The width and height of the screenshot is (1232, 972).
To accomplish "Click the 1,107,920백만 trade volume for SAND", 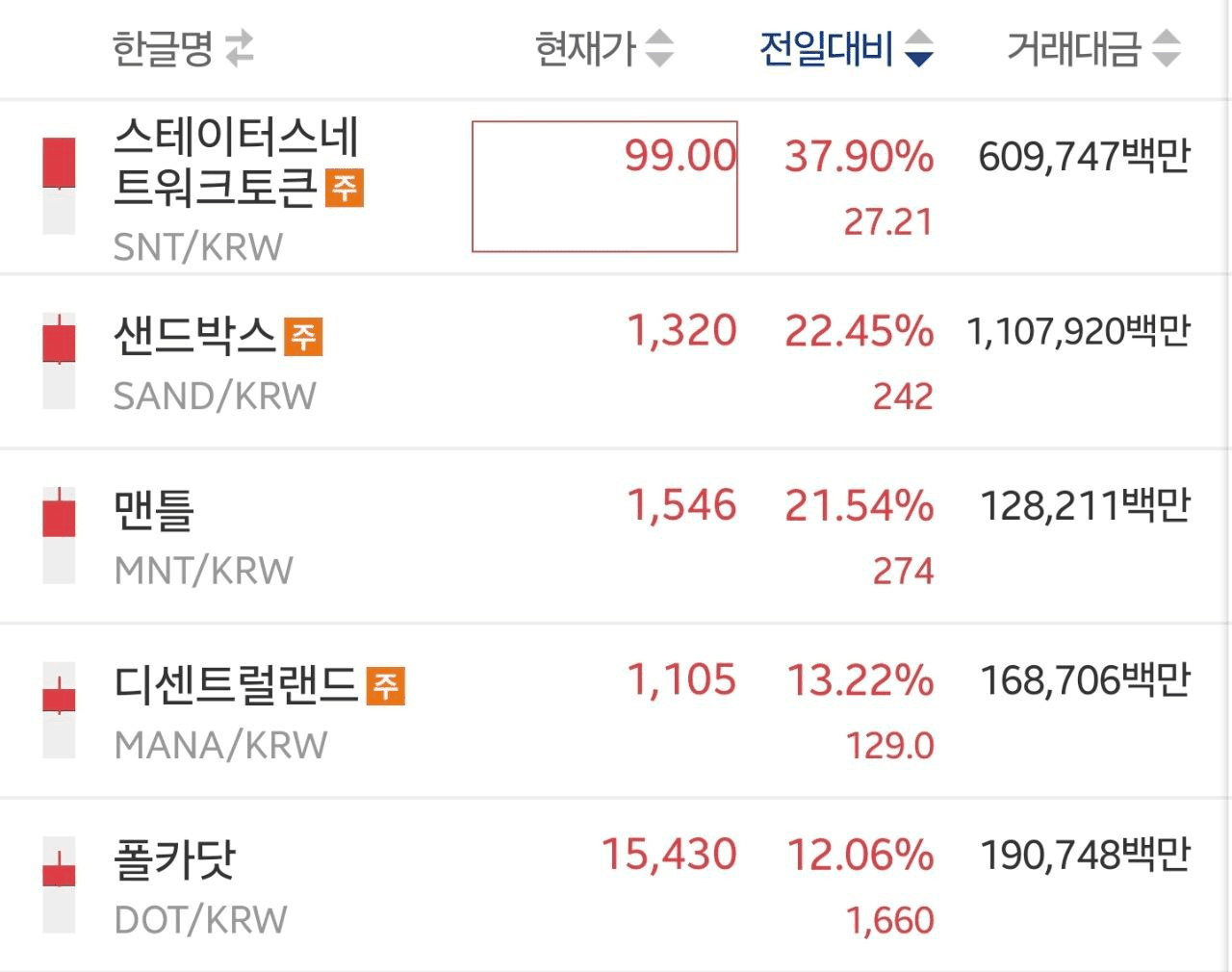I will point(1078,331).
